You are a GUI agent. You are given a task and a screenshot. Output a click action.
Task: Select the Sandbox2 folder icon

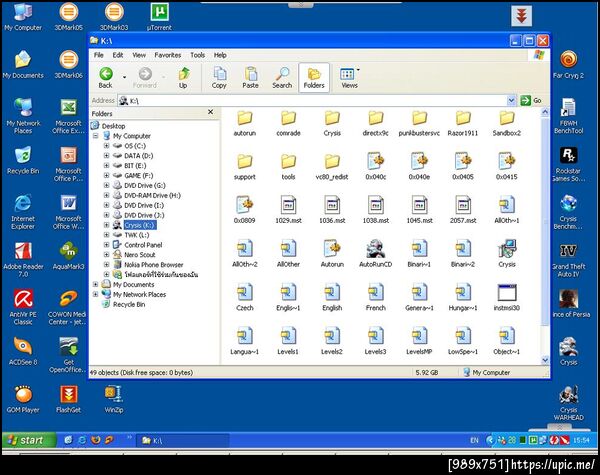click(x=507, y=118)
